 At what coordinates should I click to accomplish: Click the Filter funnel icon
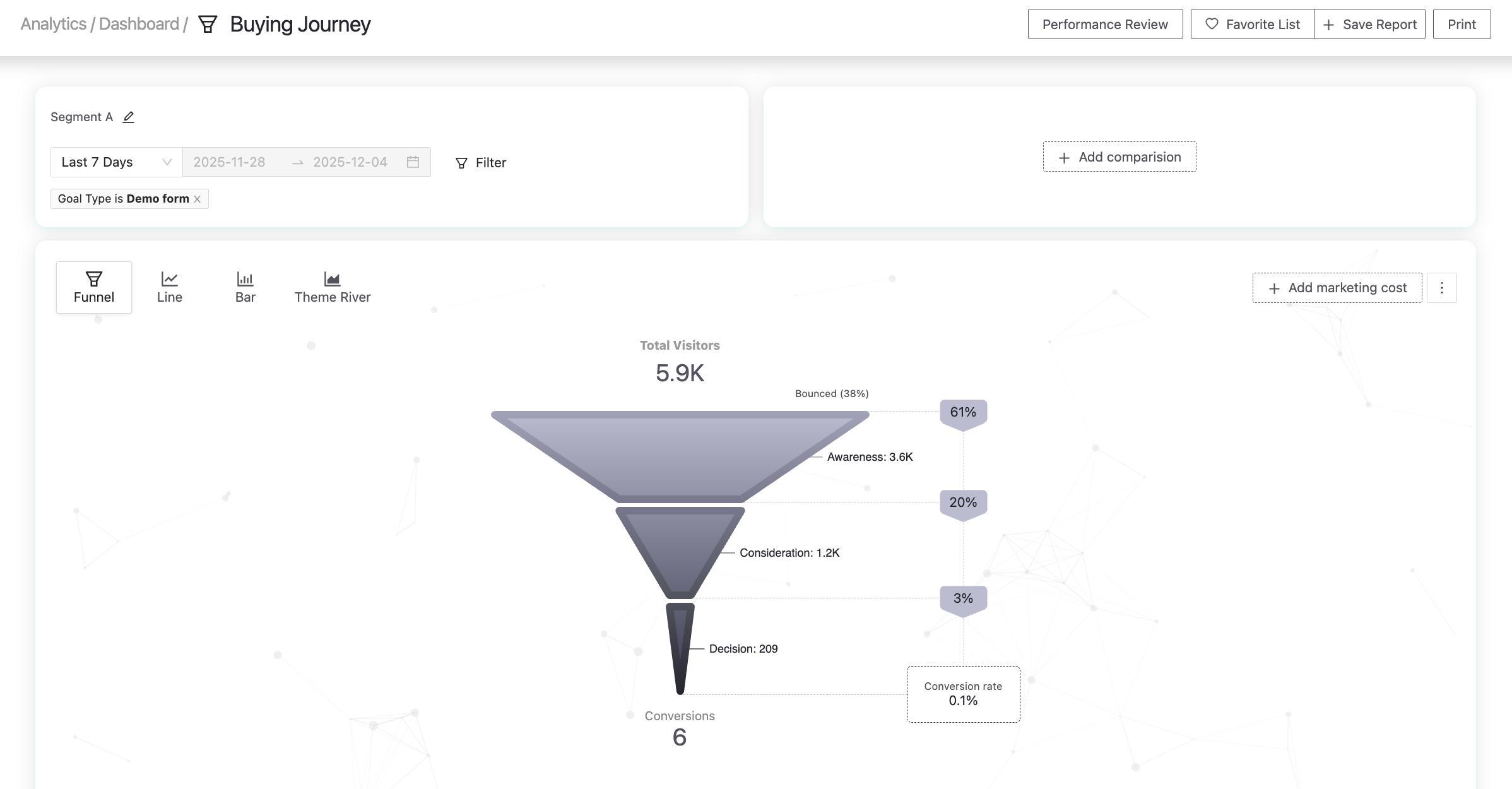point(461,163)
